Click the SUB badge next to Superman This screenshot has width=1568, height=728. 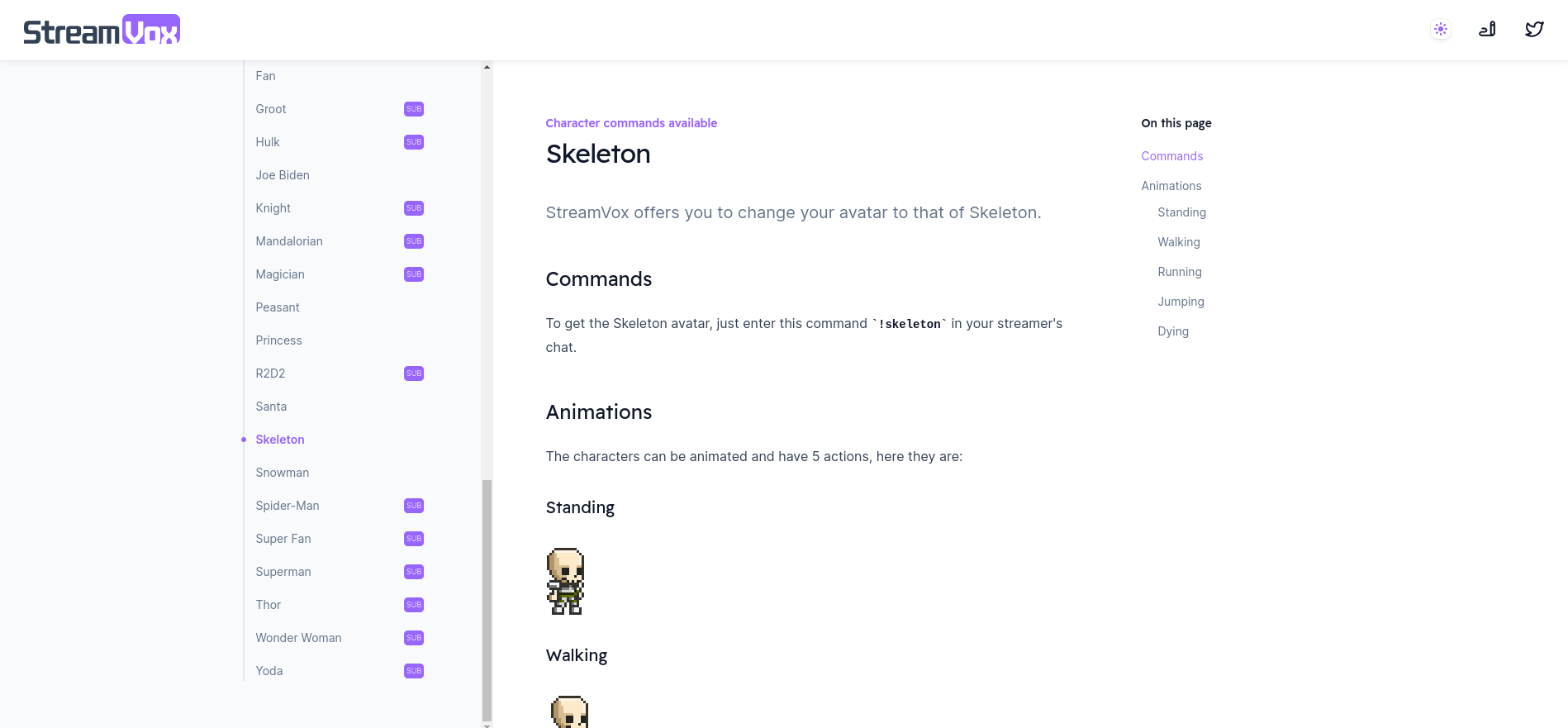414,572
